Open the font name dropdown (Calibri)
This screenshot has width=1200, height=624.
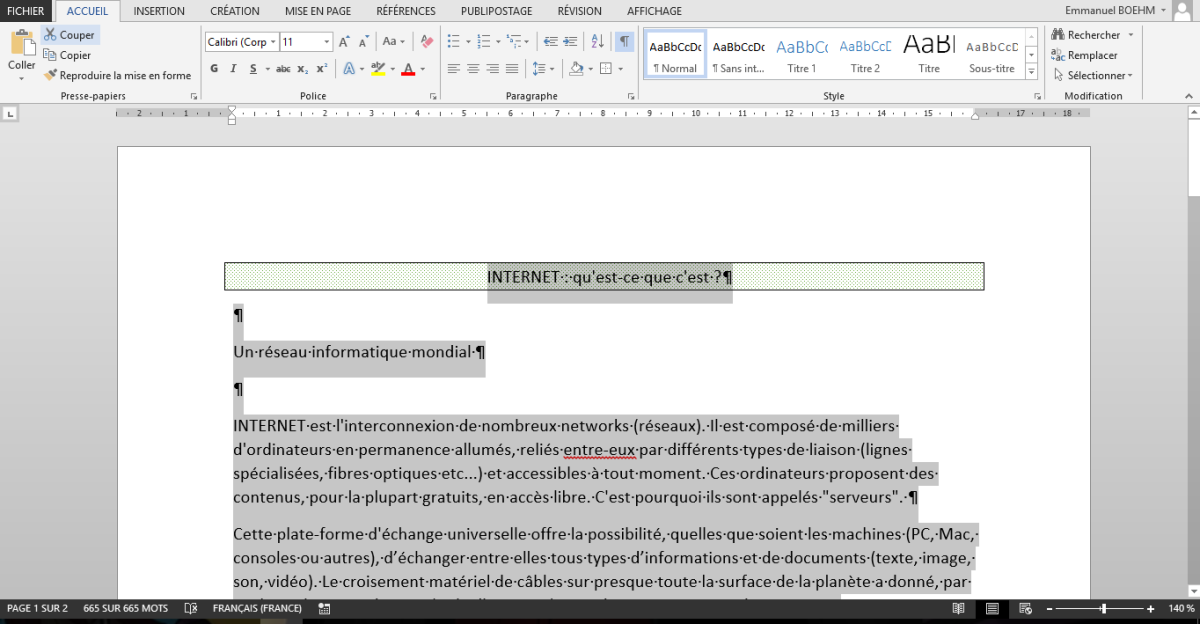273,42
